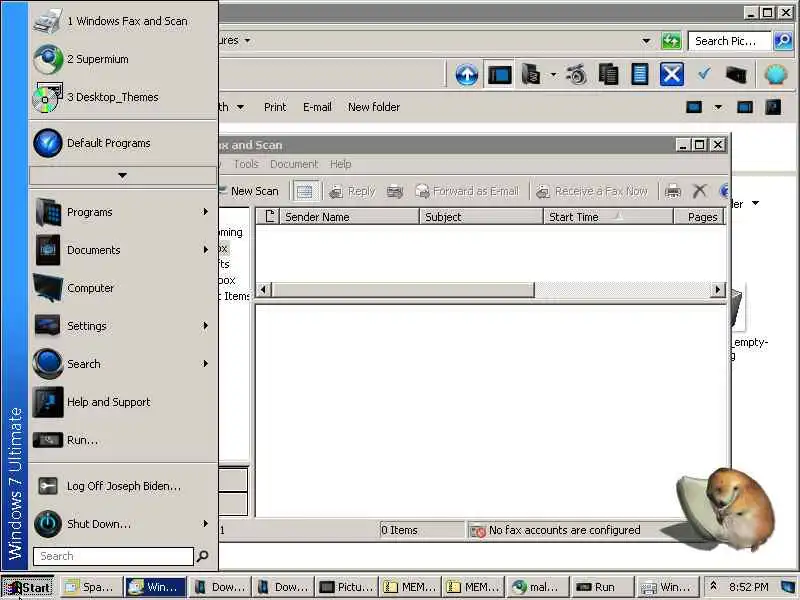
Task: Open the view options dropdown arrow
Action: 718,107
